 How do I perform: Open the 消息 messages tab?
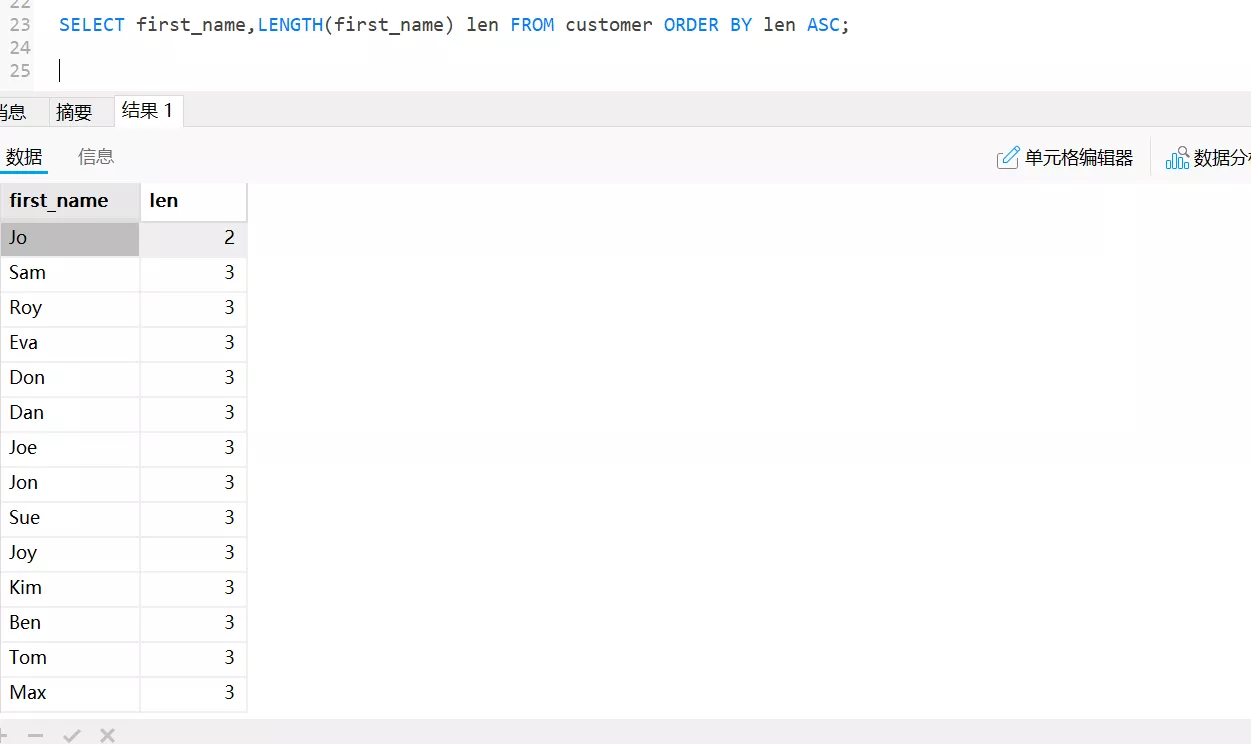coord(14,112)
